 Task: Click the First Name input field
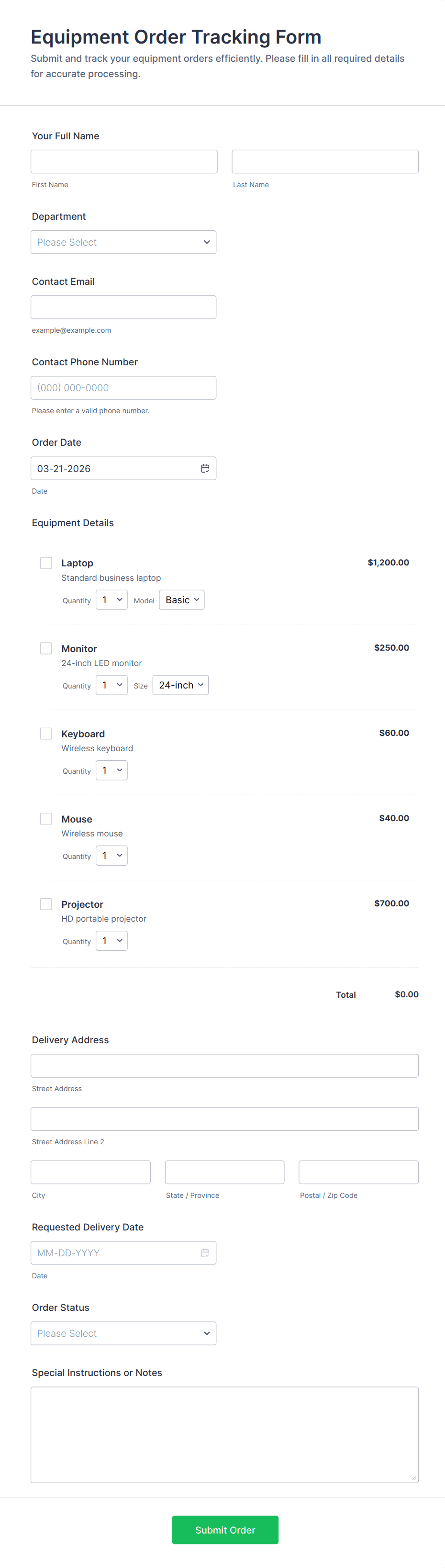pos(124,162)
